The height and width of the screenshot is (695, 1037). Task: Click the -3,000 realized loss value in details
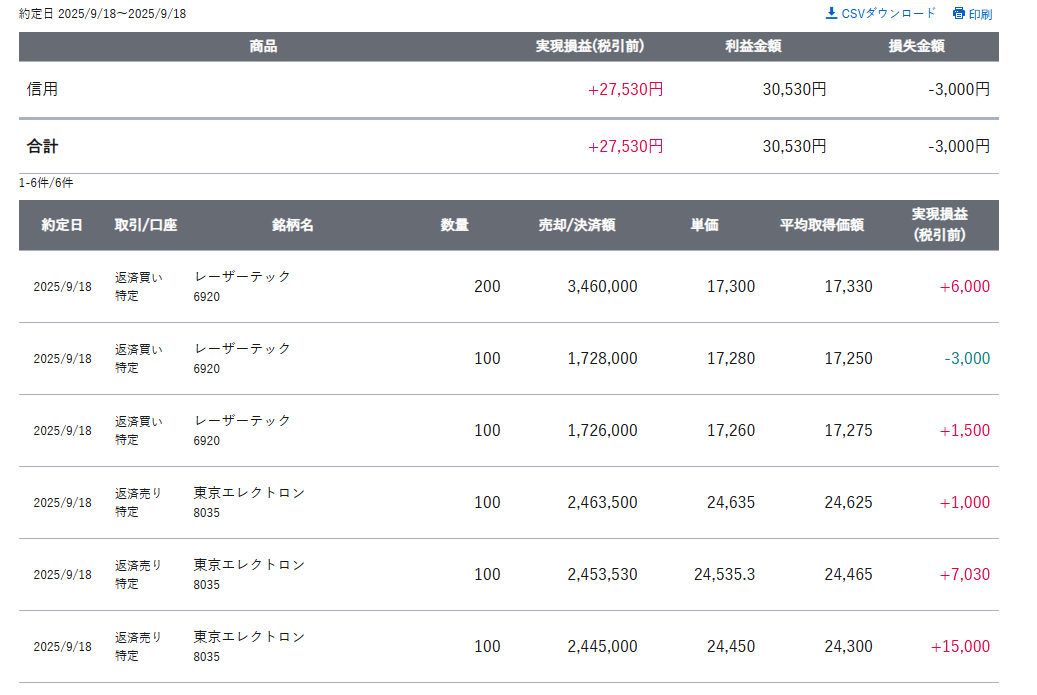(966, 358)
